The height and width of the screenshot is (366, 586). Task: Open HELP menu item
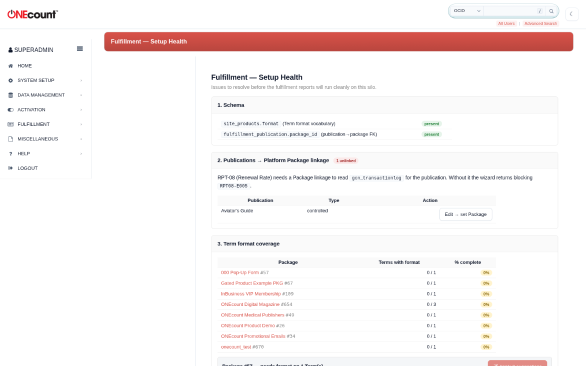(24, 154)
